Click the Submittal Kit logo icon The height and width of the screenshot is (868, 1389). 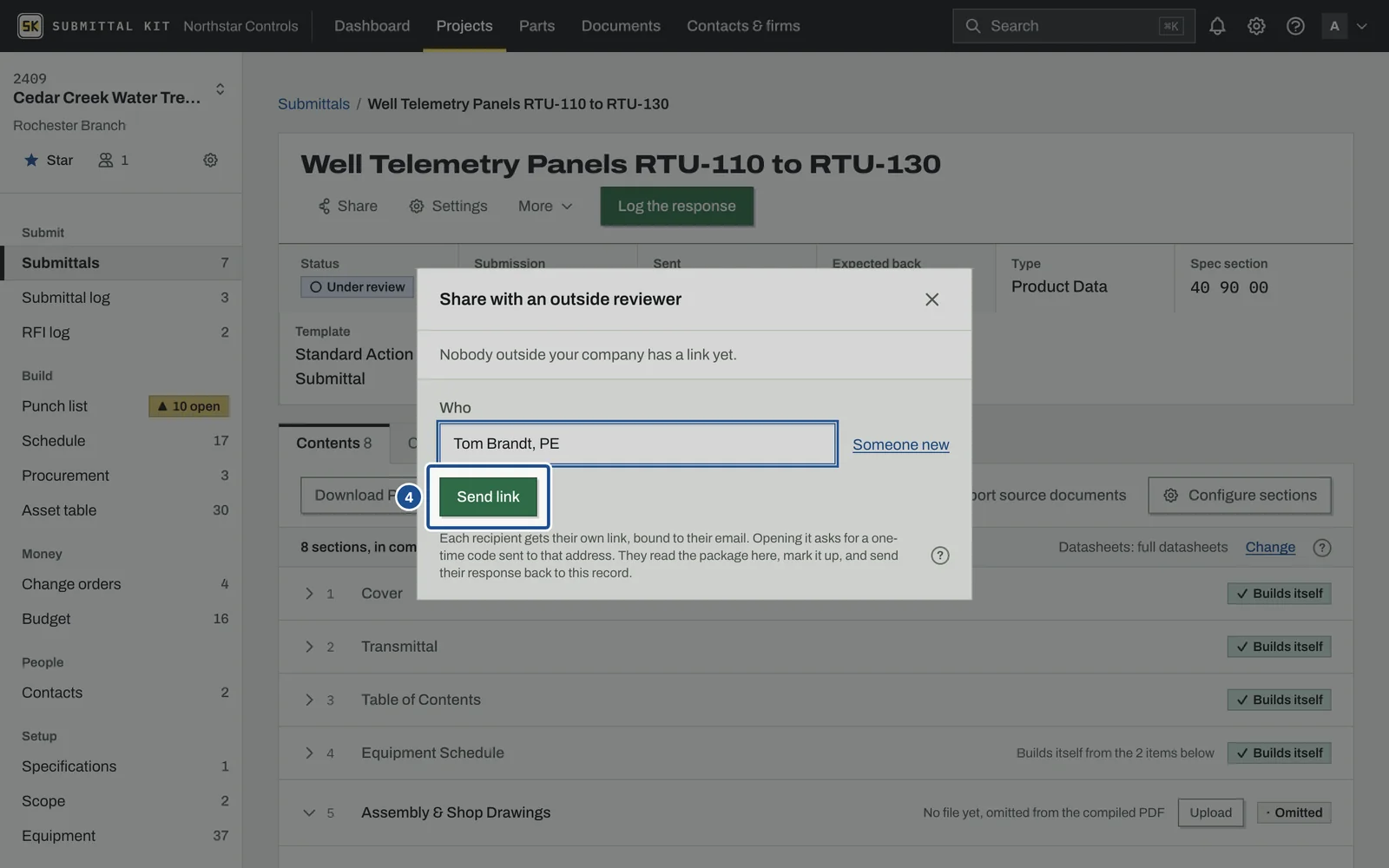30,26
